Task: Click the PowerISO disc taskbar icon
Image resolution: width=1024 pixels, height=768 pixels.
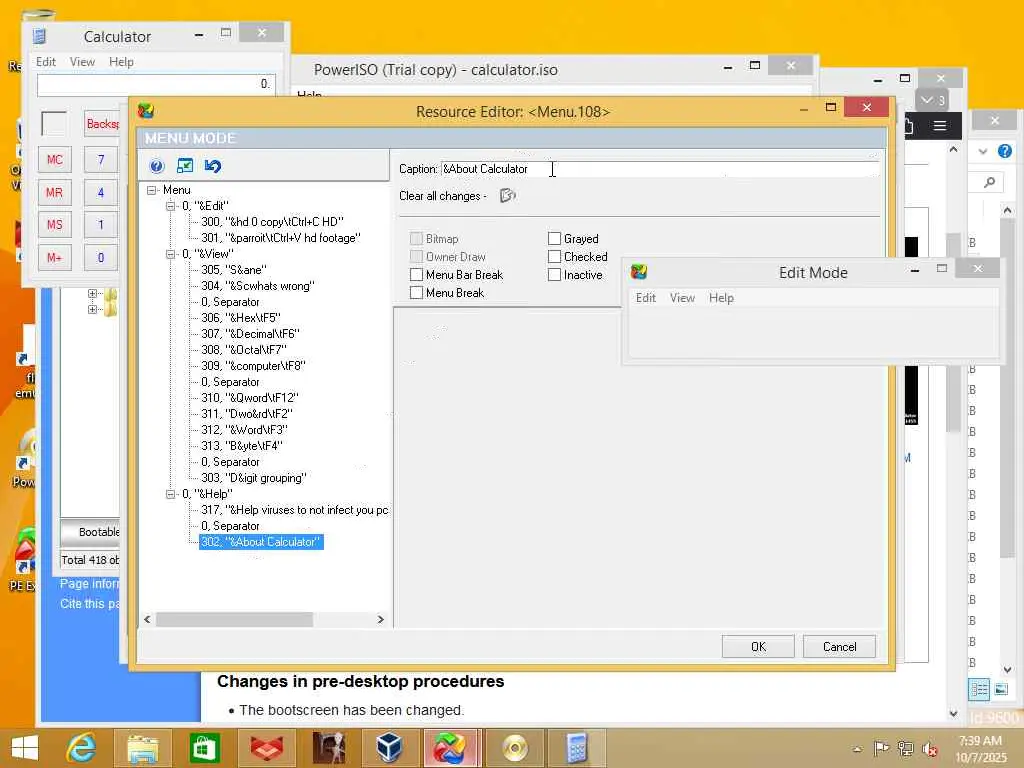Action: click(x=515, y=748)
